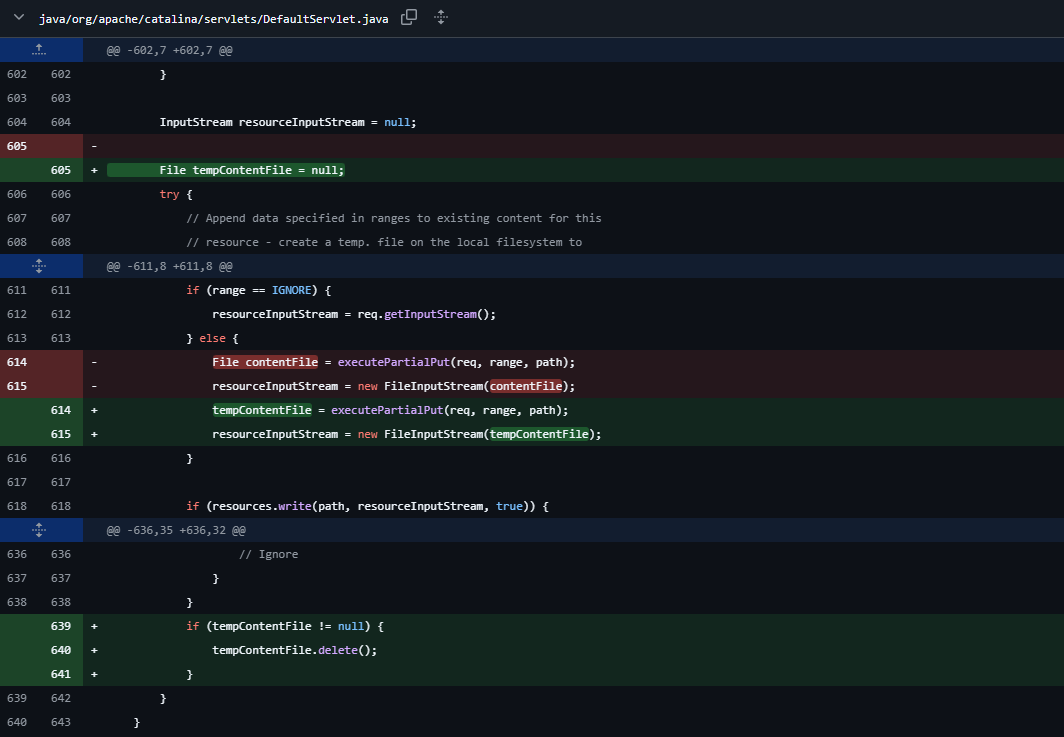This screenshot has height=737, width=1064.
Task: Click 'resourceInputStream = req.getInputStream();' line
Action: coord(354,314)
